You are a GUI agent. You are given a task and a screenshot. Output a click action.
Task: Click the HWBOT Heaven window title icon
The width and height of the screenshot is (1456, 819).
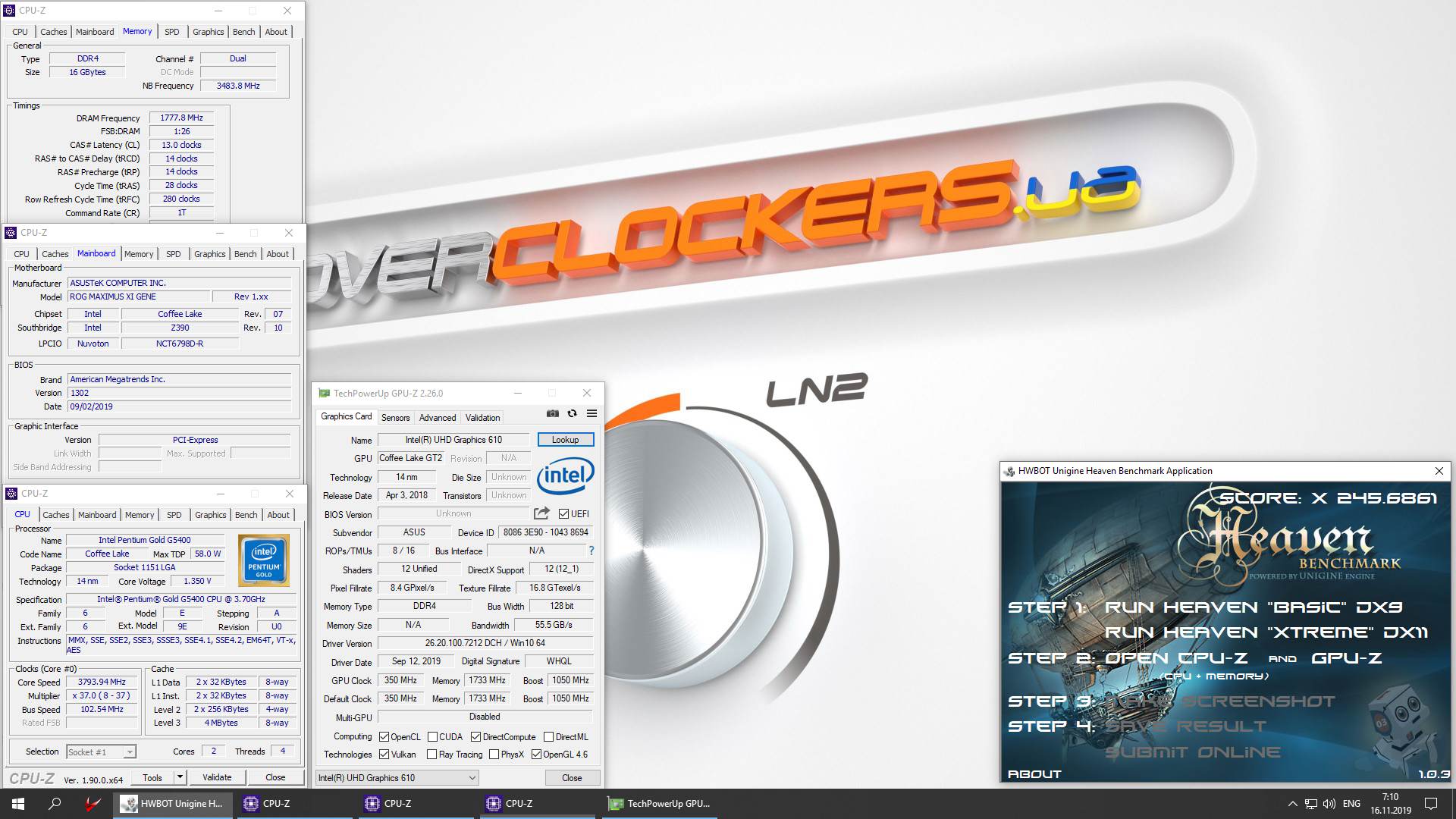tap(1009, 471)
